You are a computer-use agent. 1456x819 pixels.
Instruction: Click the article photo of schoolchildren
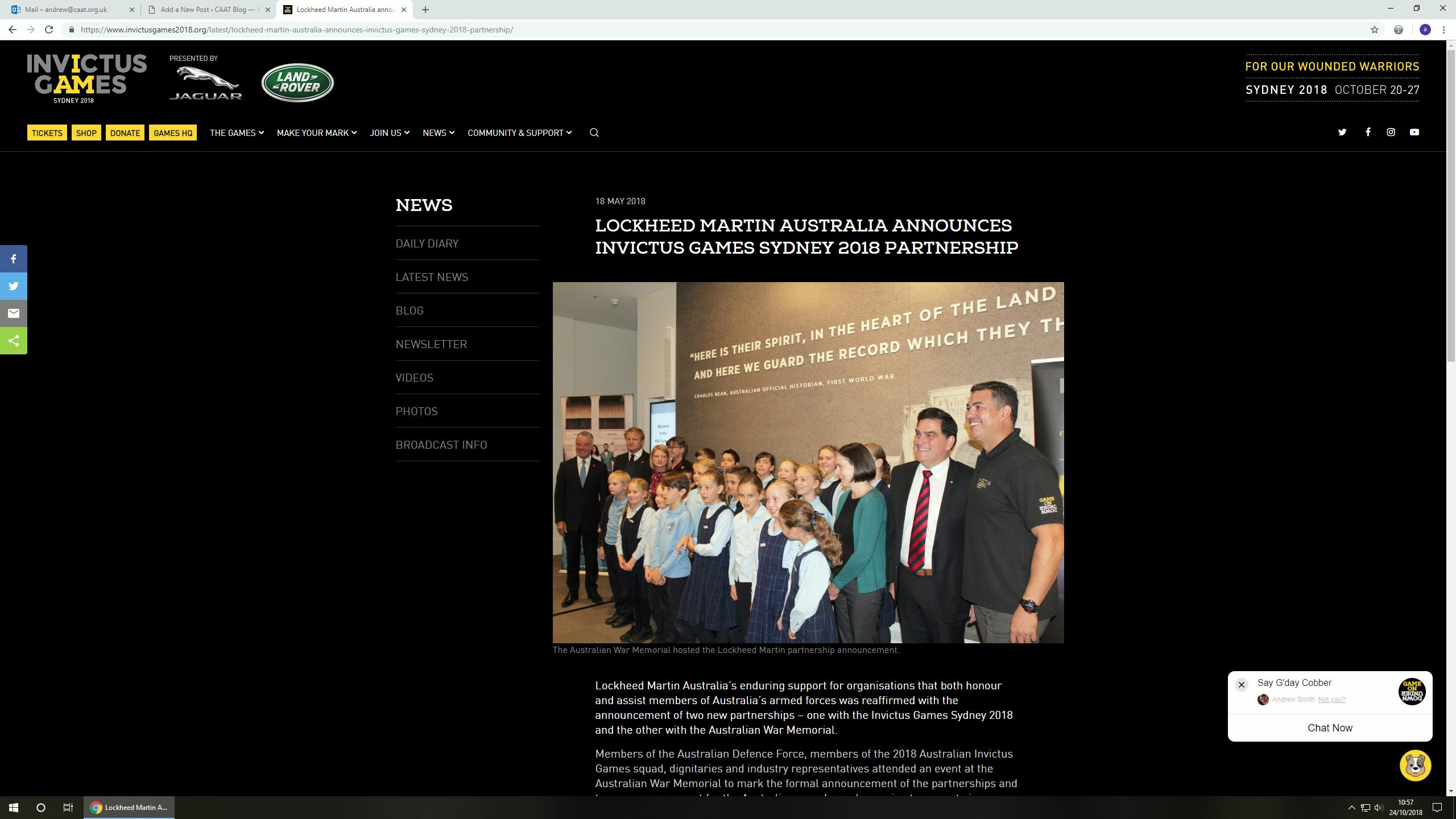(808, 462)
